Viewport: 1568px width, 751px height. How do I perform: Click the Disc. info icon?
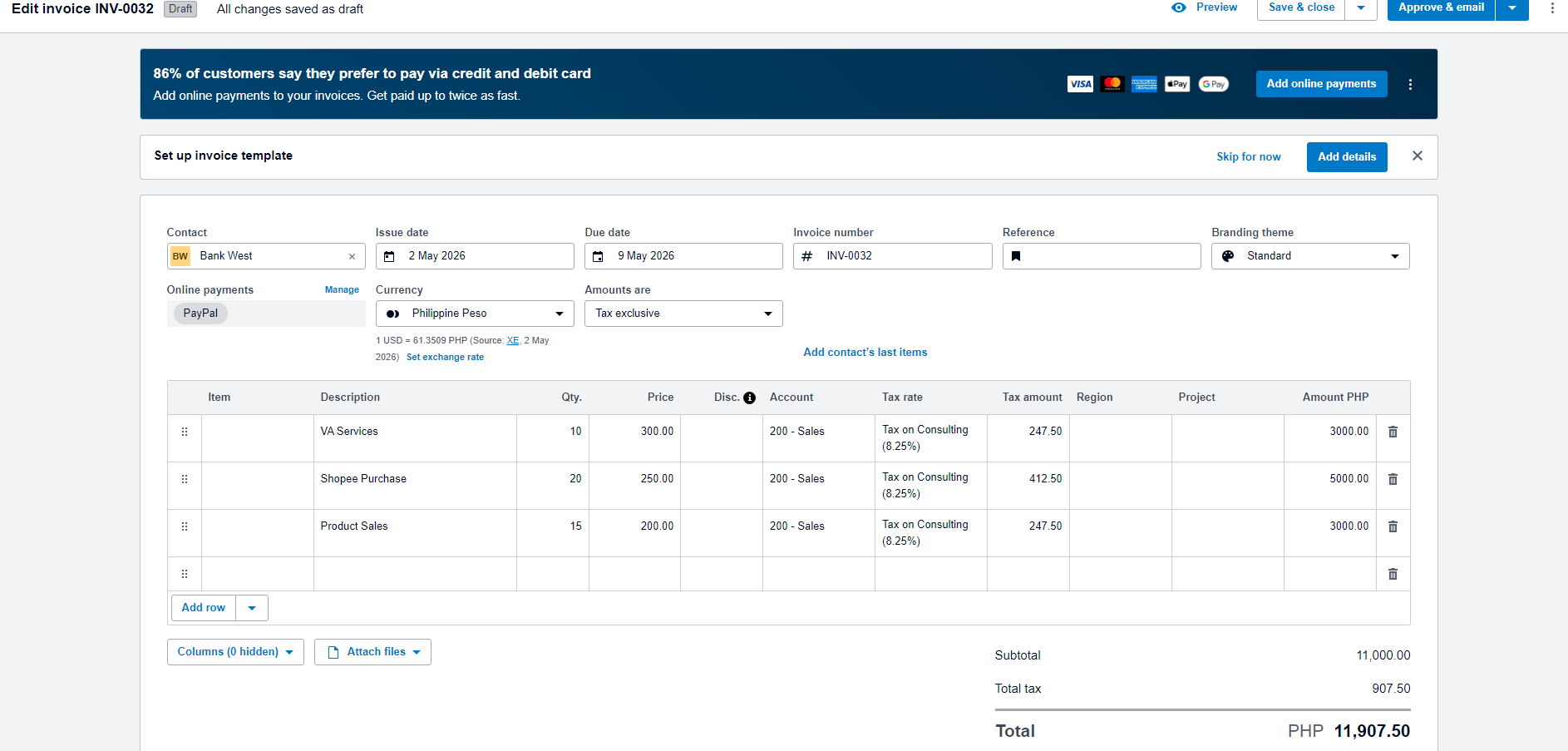pyautogui.click(x=749, y=398)
